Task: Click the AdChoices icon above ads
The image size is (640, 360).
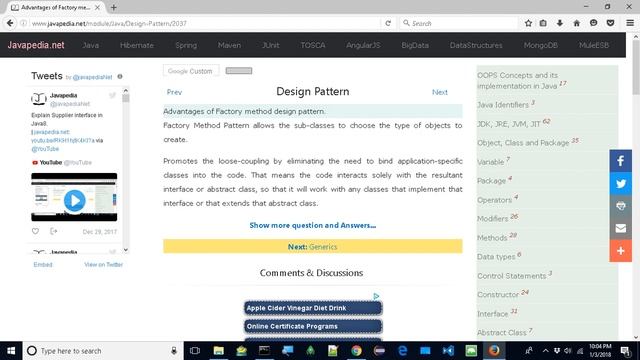Action: (x=376, y=296)
